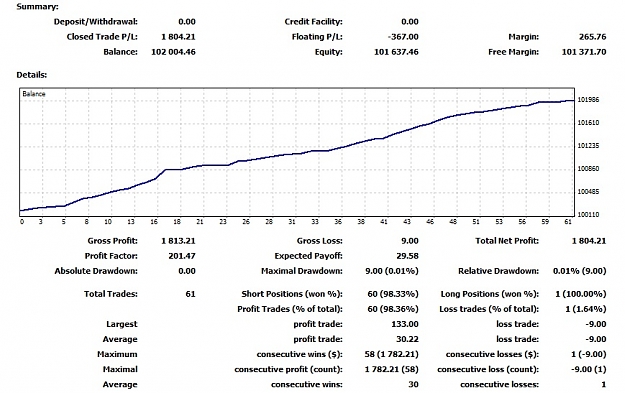
Task: Click the Total Trades value 61
Action: click(191, 295)
